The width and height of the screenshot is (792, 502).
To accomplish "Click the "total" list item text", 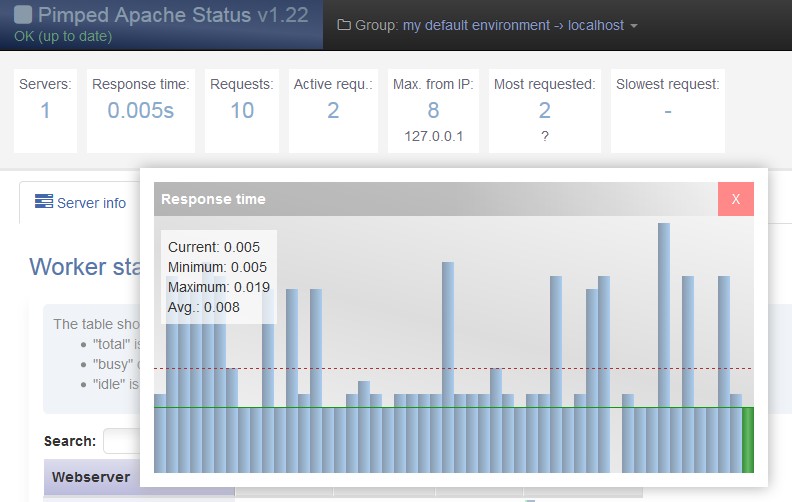I will (116, 344).
